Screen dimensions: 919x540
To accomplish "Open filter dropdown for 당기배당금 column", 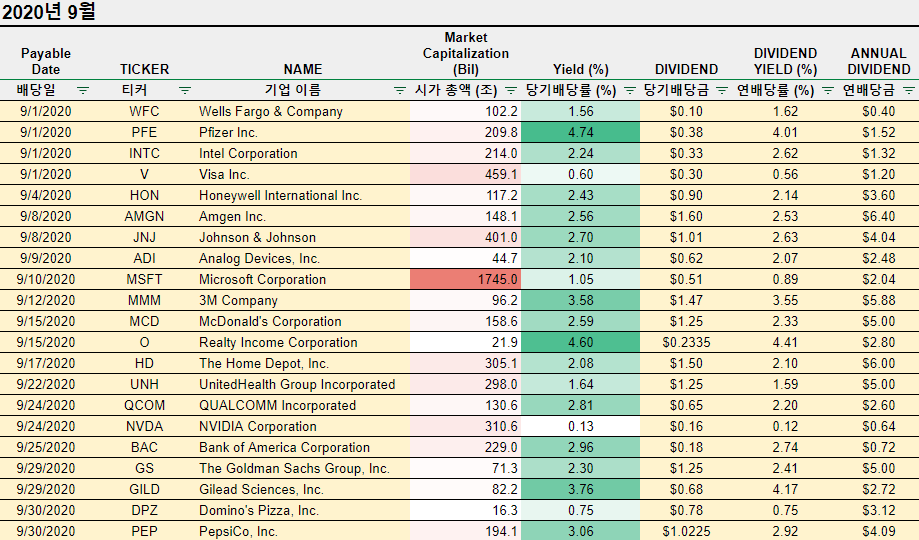I will 722,90.
